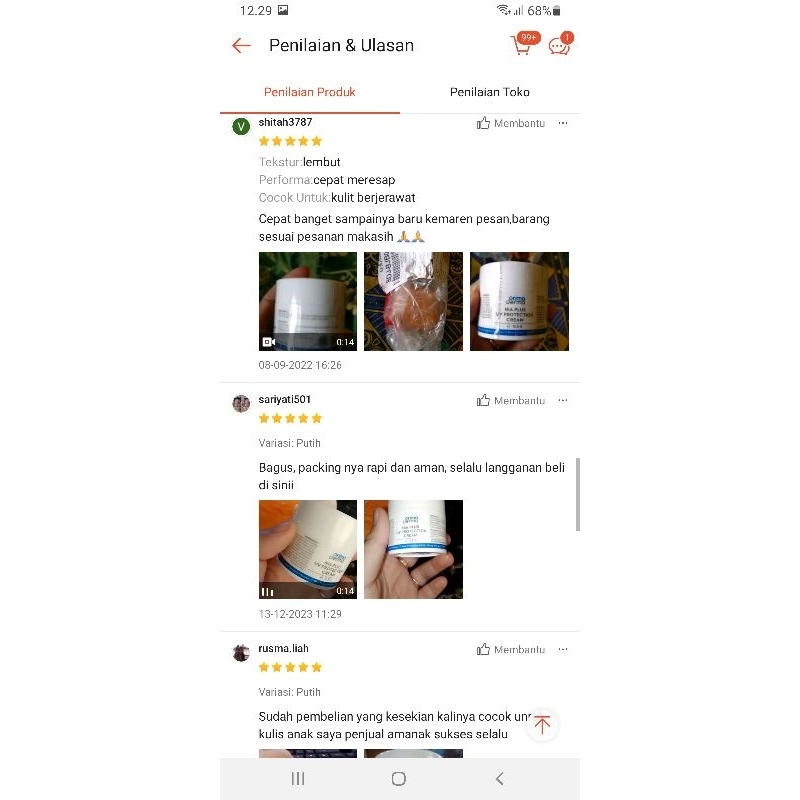The width and height of the screenshot is (800, 800).
Task: Open sariyati501's hand-holding jar photo
Action: click(x=413, y=549)
